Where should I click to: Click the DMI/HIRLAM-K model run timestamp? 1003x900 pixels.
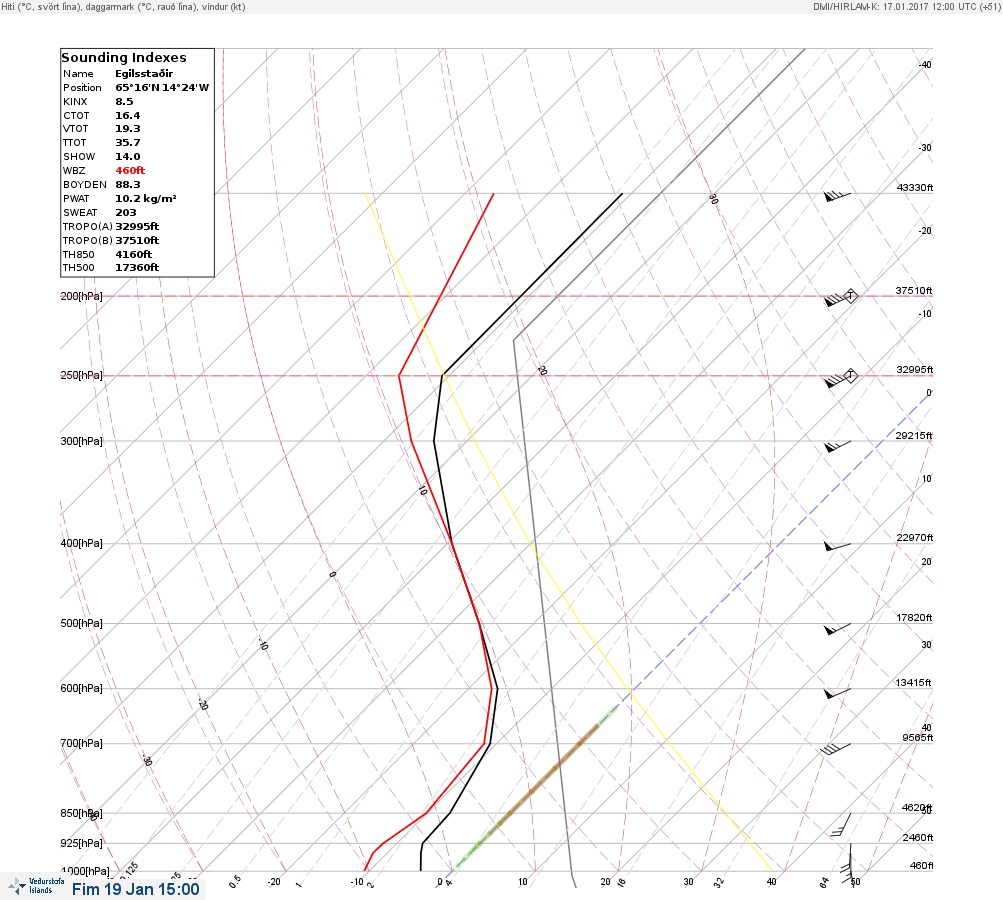click(906, 6)
